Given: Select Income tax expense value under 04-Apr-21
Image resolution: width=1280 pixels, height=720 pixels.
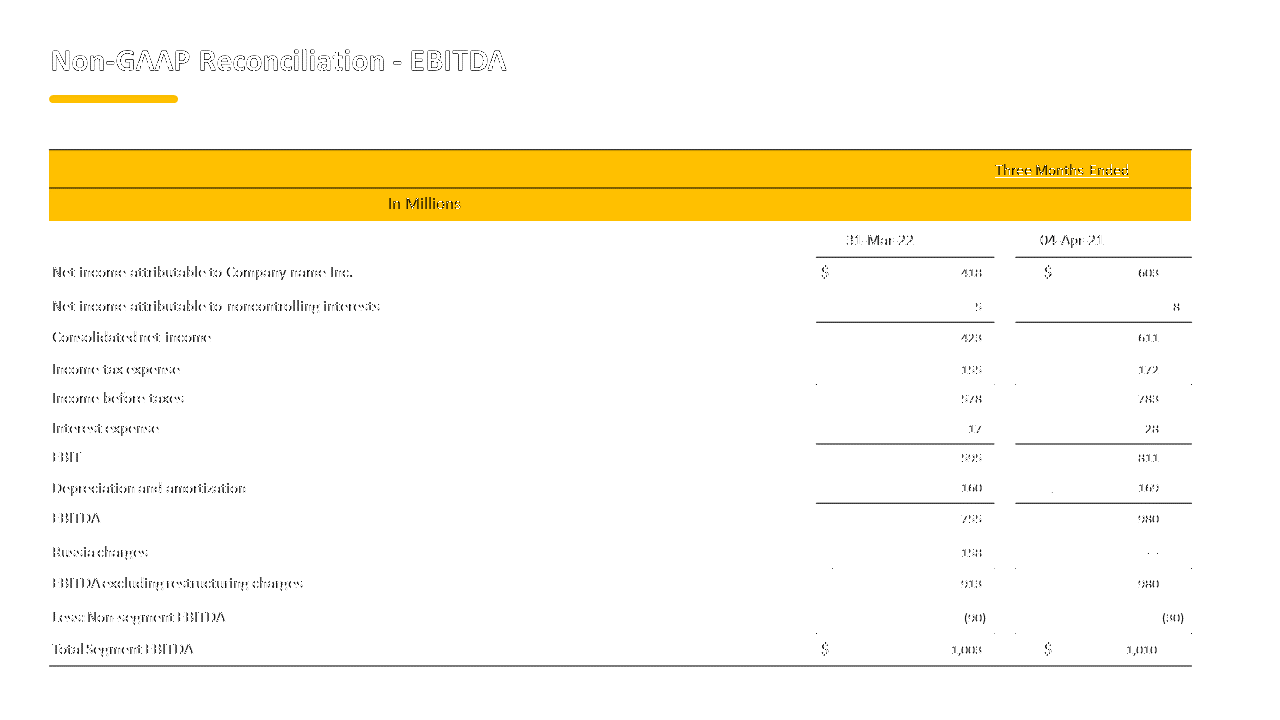Looking at the screenshot, I should [x=1148, y=370].
